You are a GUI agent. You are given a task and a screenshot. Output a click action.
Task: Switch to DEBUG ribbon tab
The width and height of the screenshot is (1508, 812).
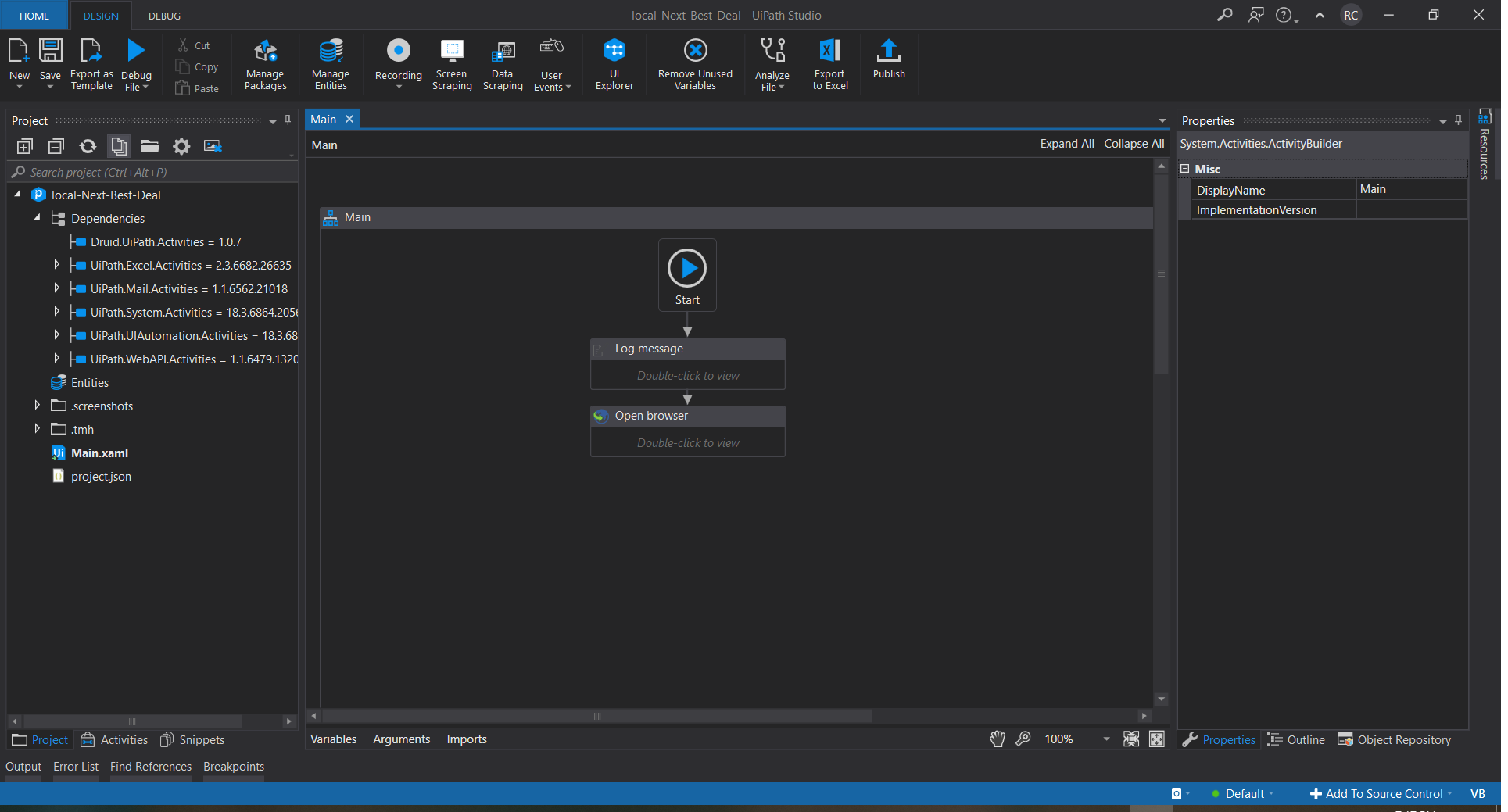pyautogui.click(x=164, y=16)
